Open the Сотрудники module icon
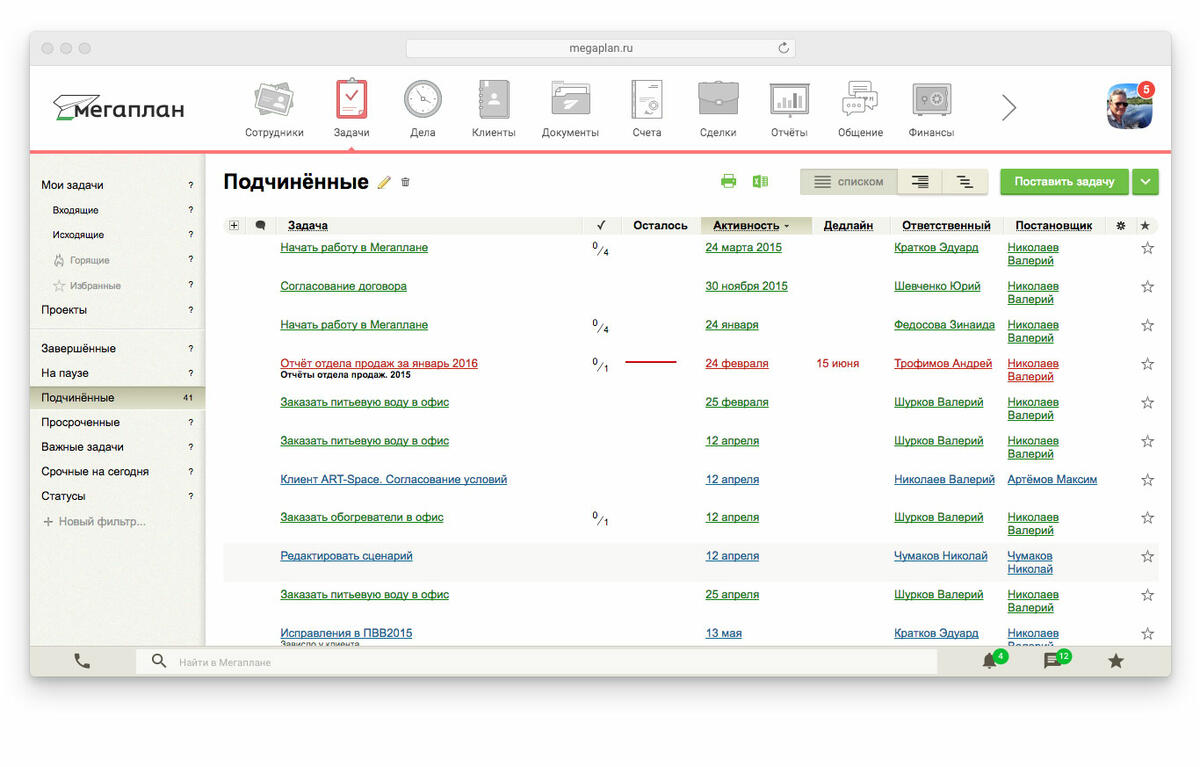This screenshot has height=767, width=1200. tap(273, 101)
